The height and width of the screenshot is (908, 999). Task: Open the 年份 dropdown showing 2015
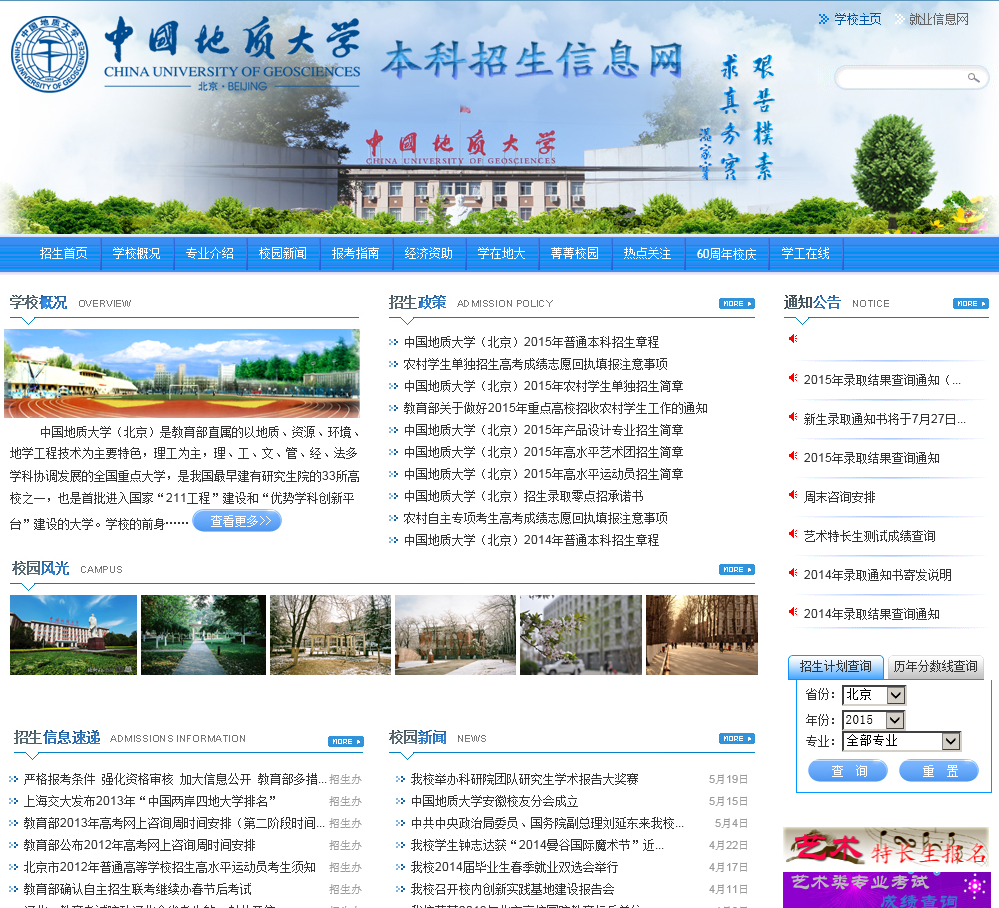click(873, 720)
